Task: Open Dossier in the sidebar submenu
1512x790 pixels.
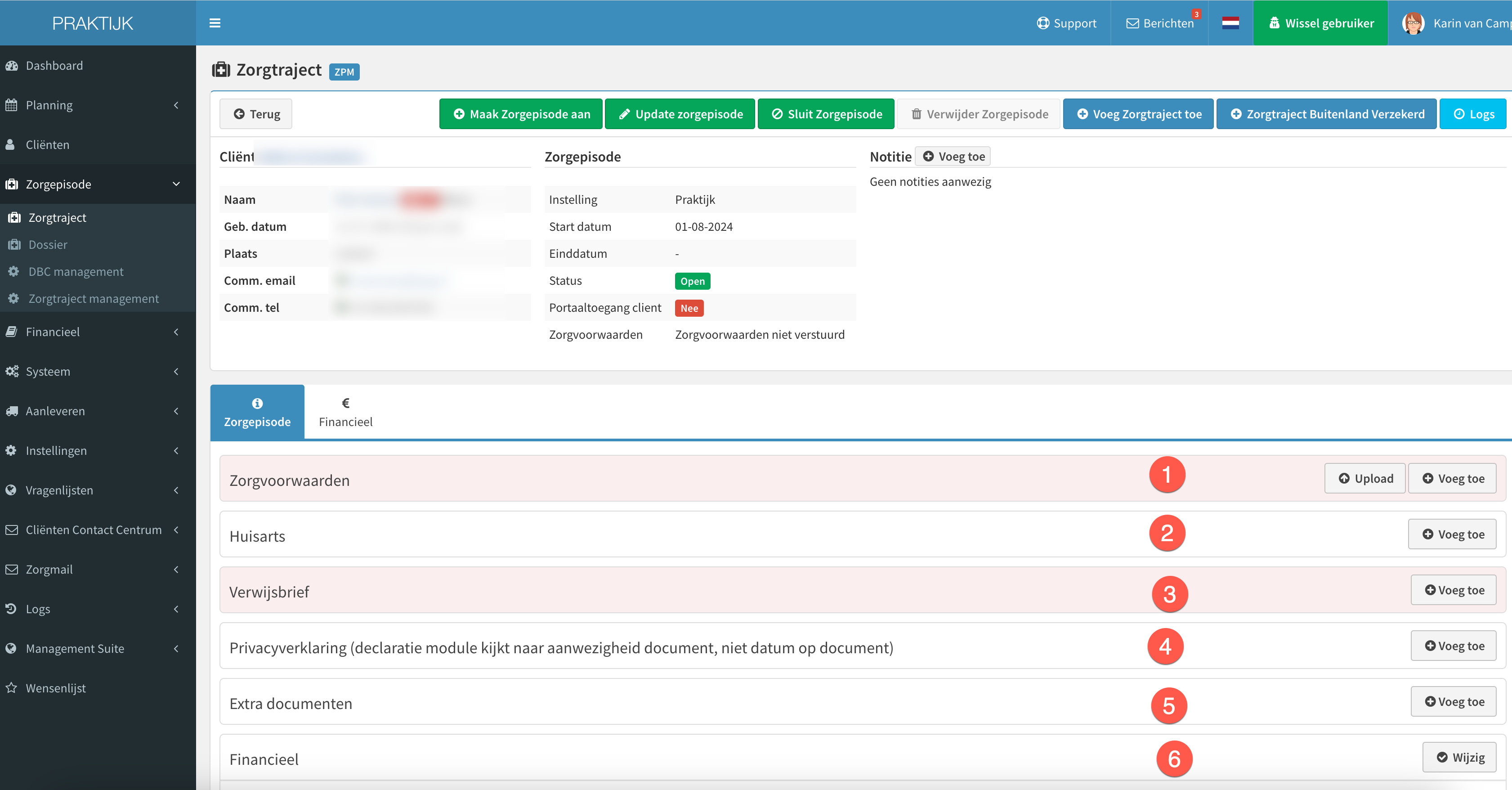Action: pos(98,244)
